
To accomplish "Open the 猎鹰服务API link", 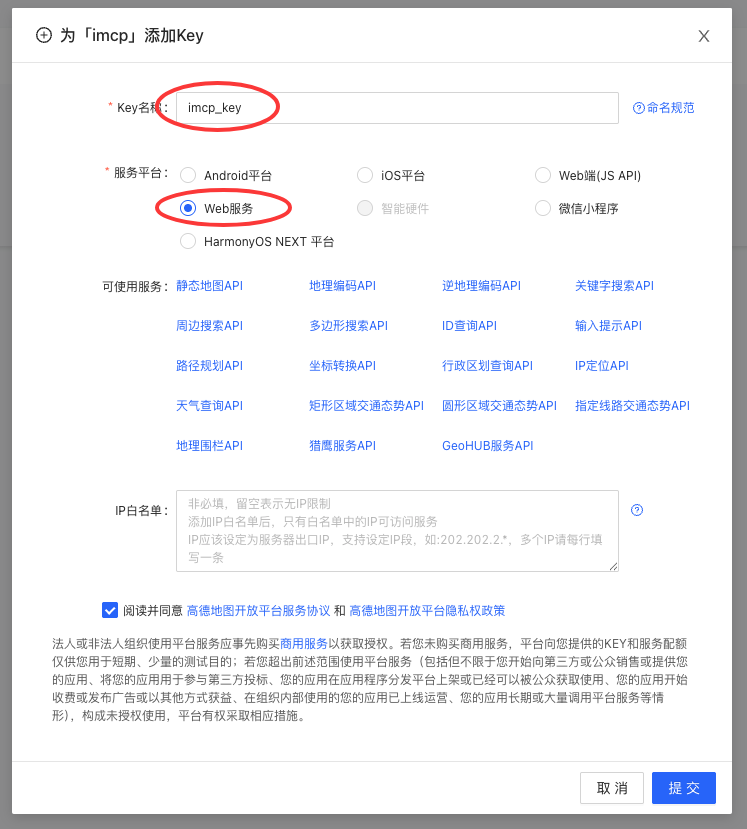I will 343,446.
